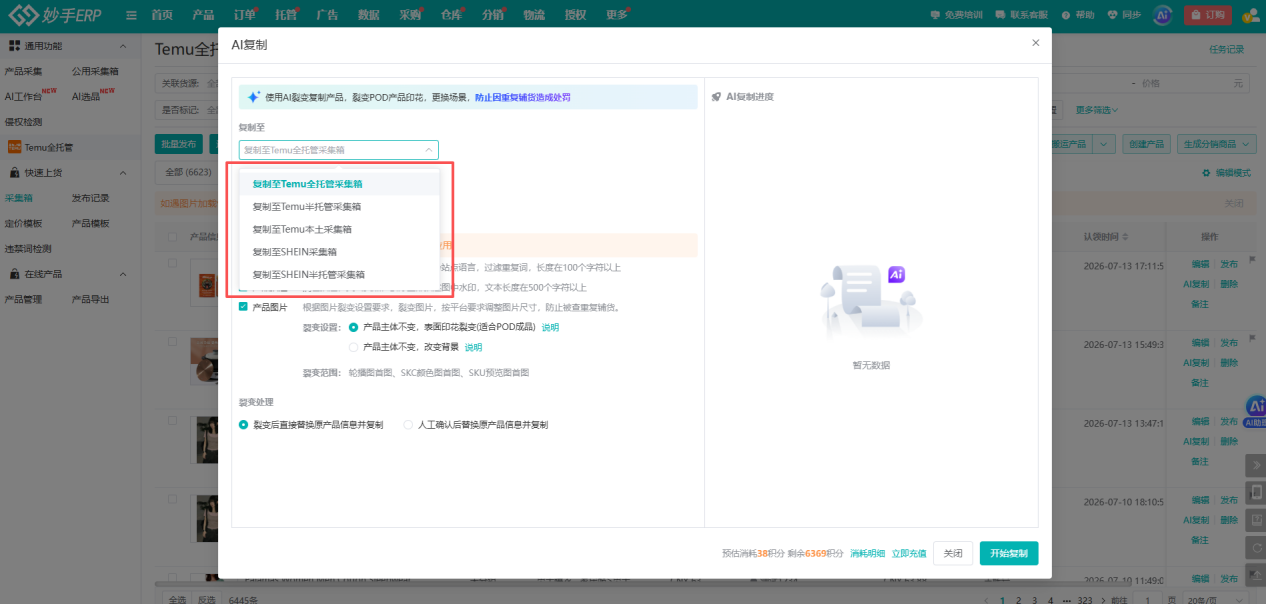Open the 生成分销商品 dropdown button
Viewport: 1266px width, 604px height.
(x=1216, y=144)
